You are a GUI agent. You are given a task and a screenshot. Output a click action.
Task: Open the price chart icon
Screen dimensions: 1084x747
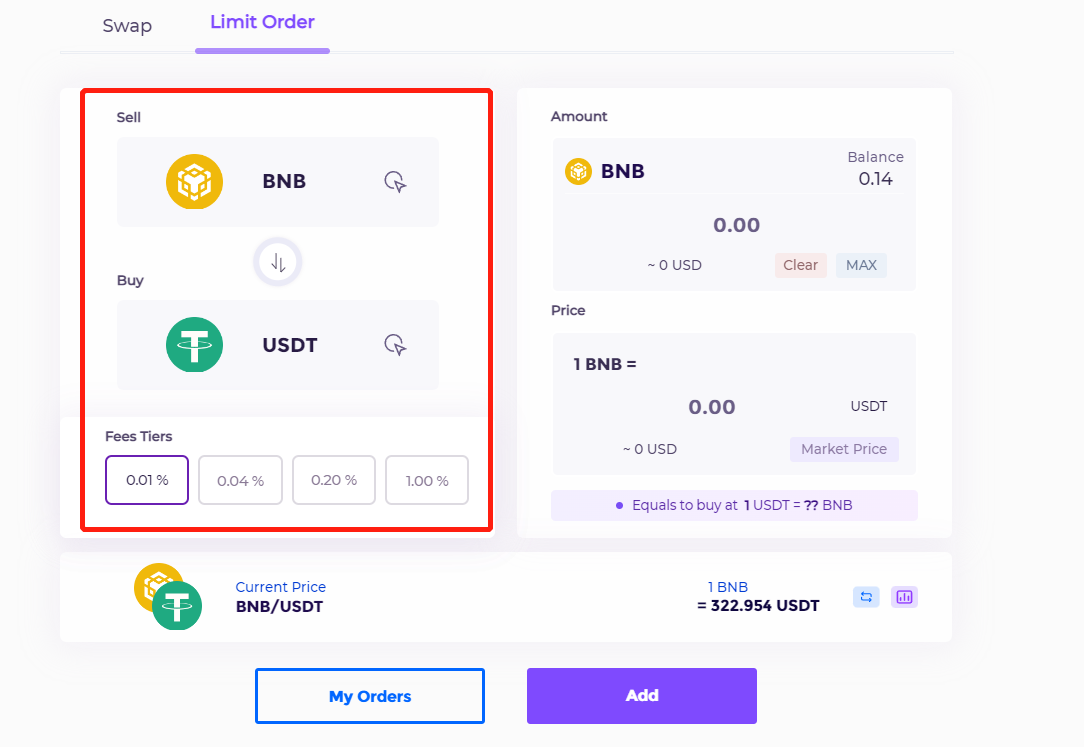click(x=904, y=597)
